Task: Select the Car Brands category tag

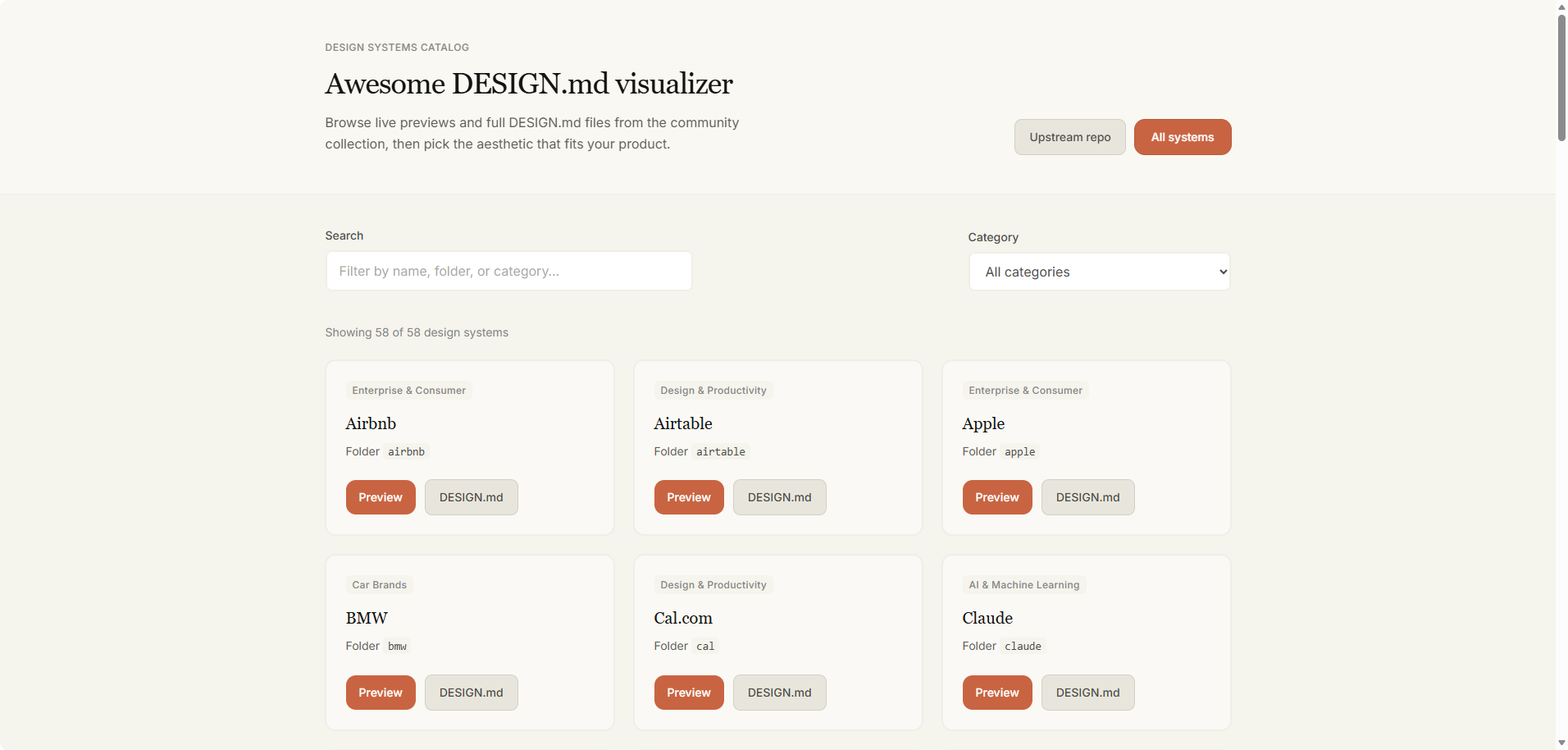Action: click(379, 584)
